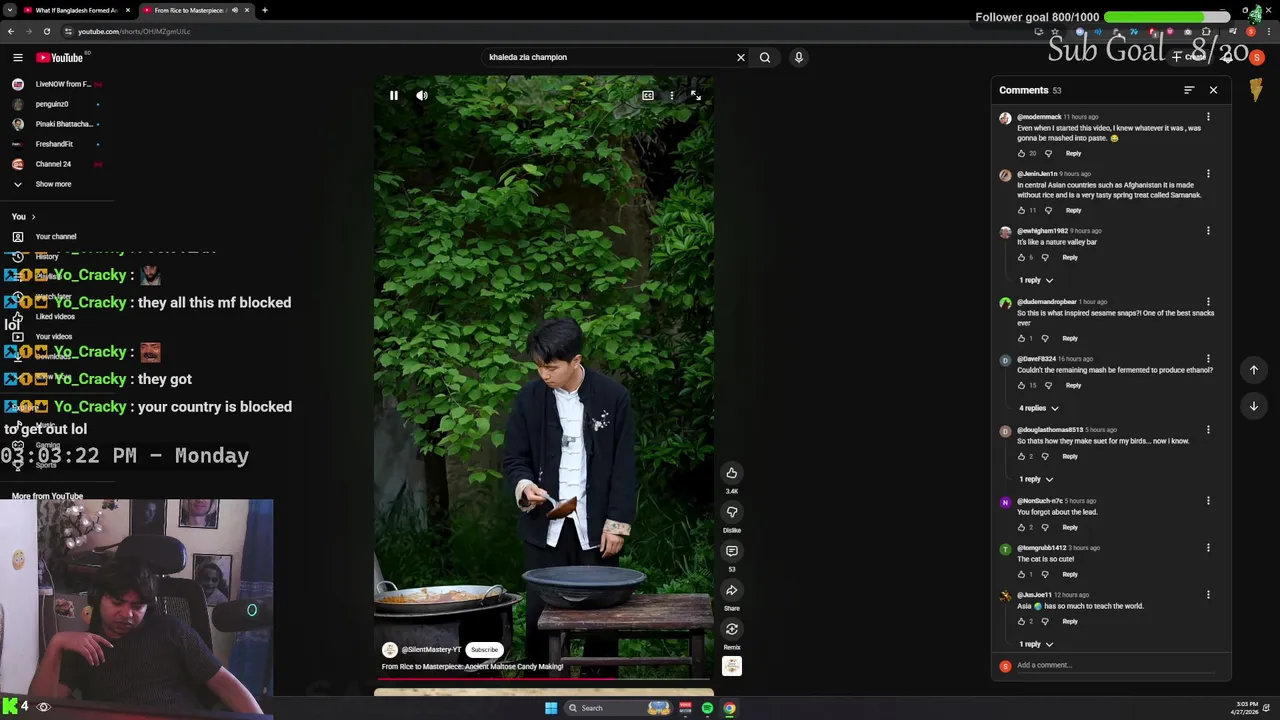Open the @SilentMastery-YT channel avatar
The width and height of the screenshot is (1280, 720).
390,650
